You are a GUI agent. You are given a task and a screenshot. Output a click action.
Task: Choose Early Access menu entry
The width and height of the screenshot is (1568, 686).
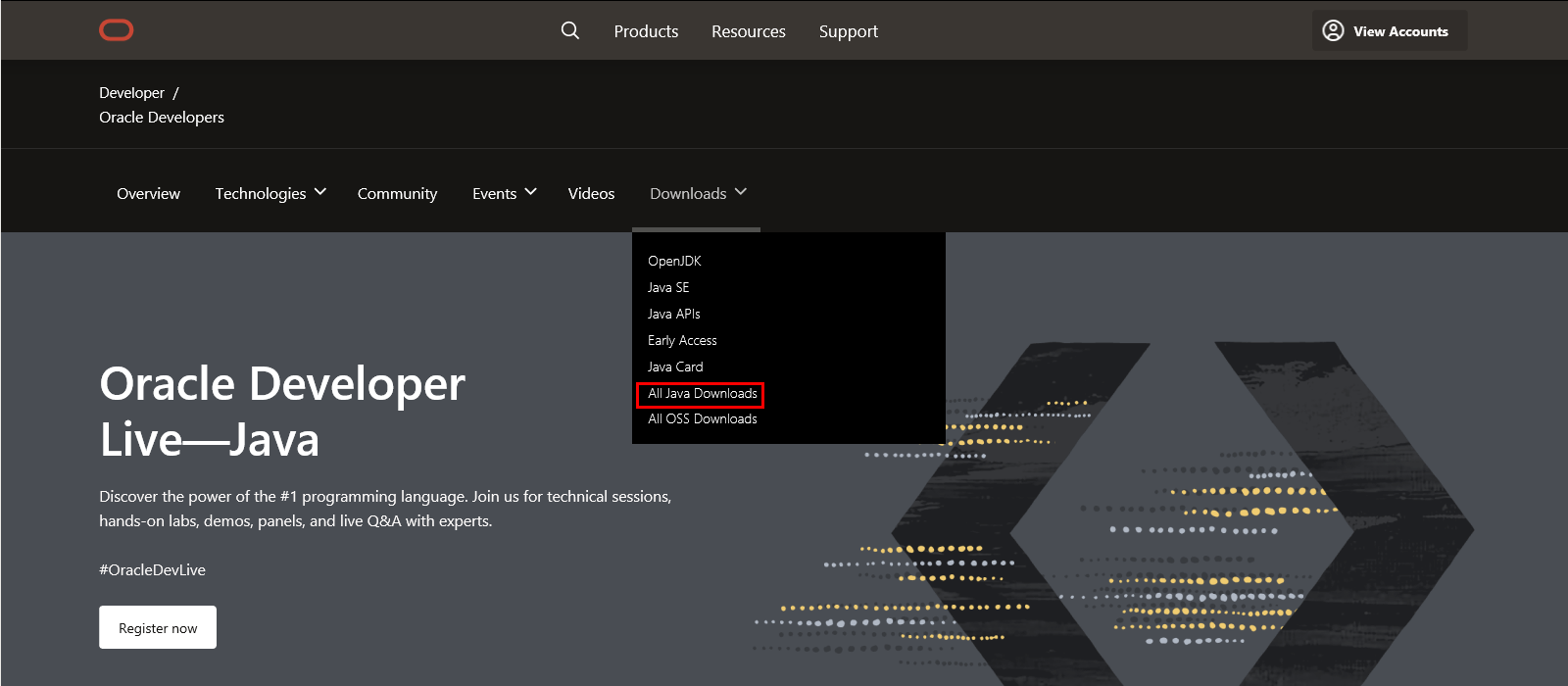682,340
